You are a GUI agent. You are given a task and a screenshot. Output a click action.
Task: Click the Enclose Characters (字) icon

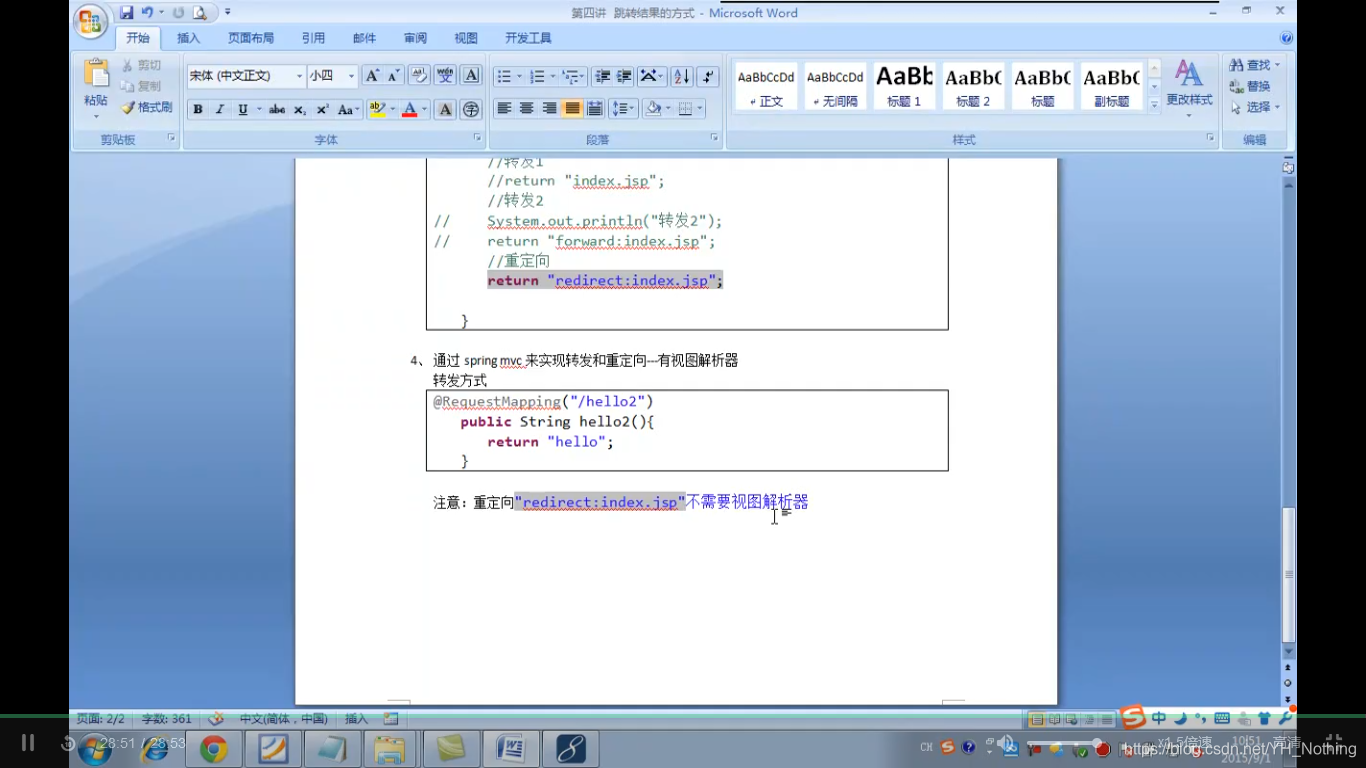pos(471,110)
